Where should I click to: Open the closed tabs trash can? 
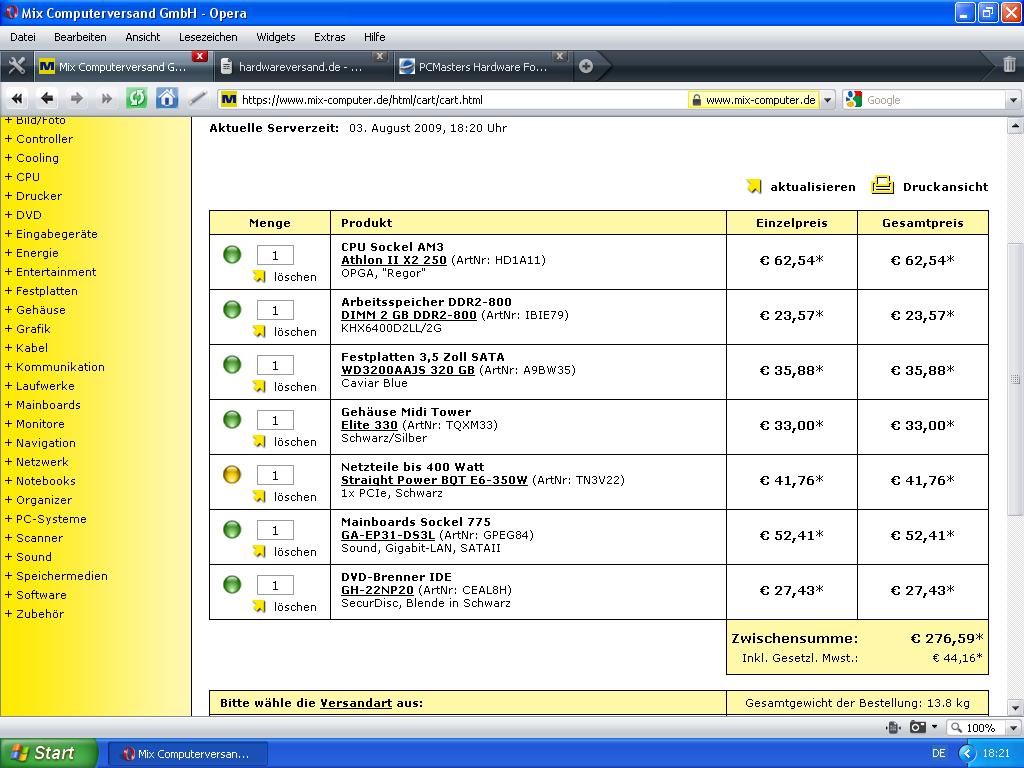click(1008, 65)
